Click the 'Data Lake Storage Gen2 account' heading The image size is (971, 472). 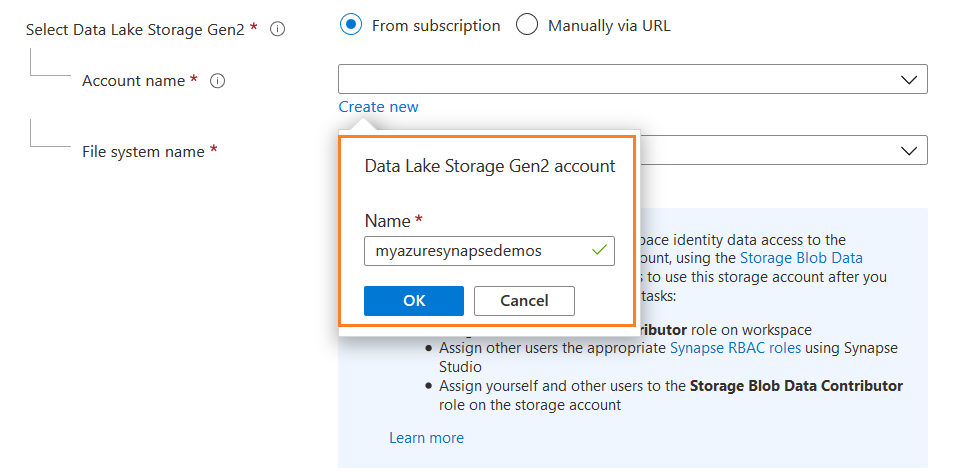pyautogui.click(x=490, y=166)
